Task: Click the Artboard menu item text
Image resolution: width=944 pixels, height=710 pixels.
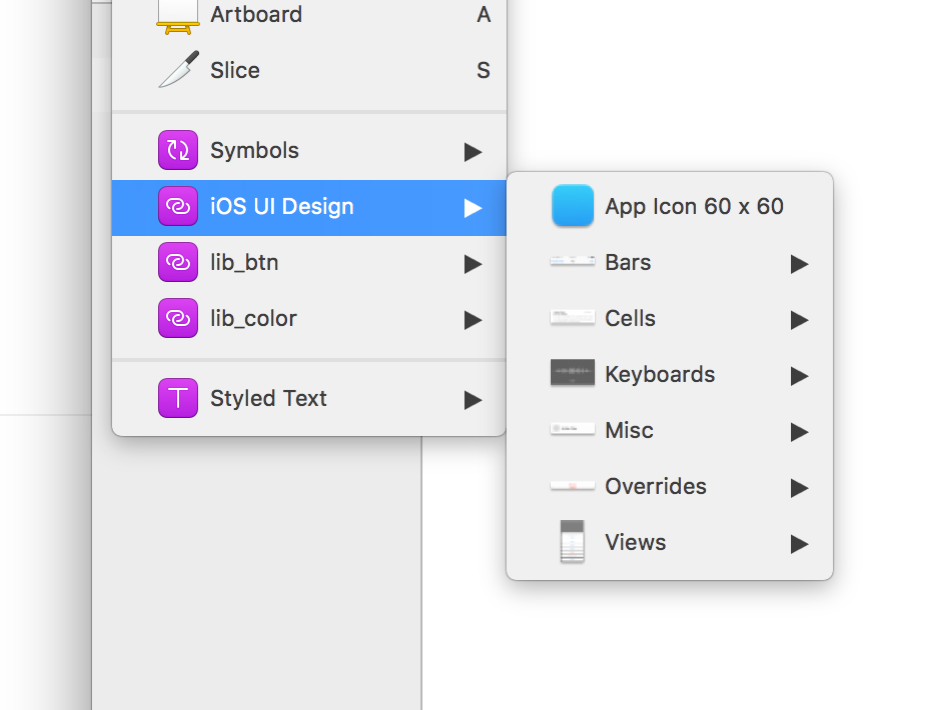Action: tap(256, 15)
